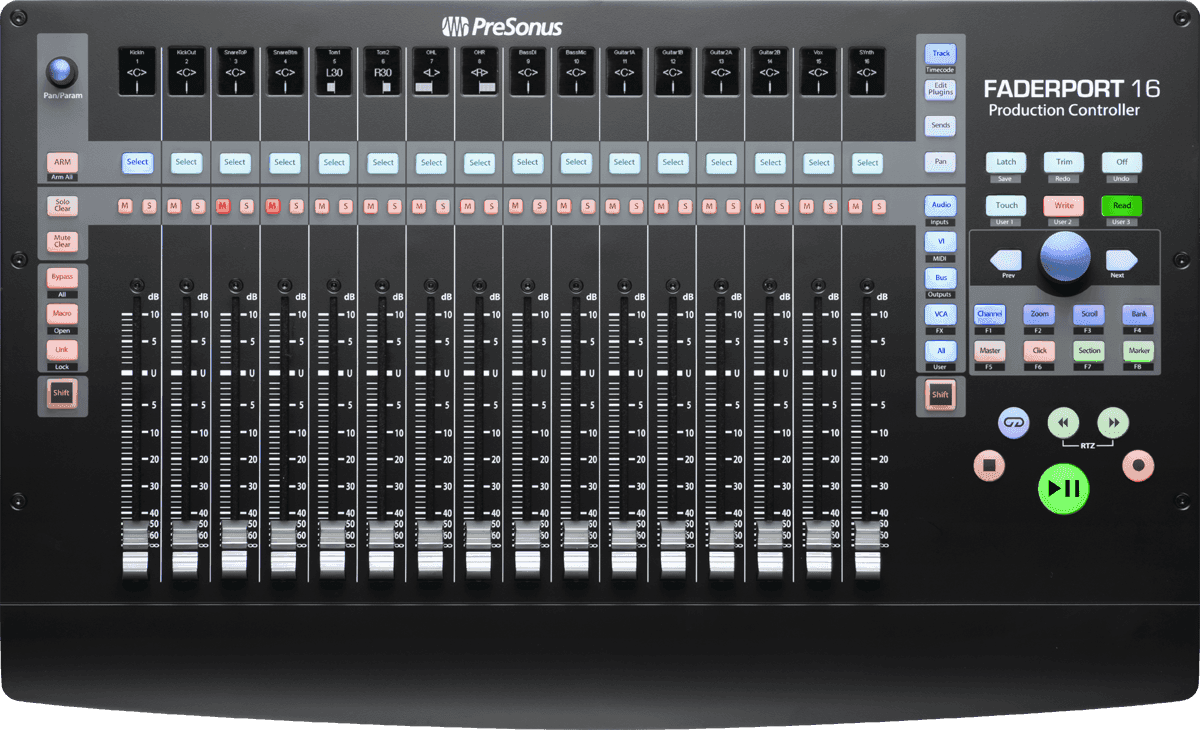This screenshot has width=1200, height=730.
Task: Select the Tom2 channel
Action: [382, 162]
